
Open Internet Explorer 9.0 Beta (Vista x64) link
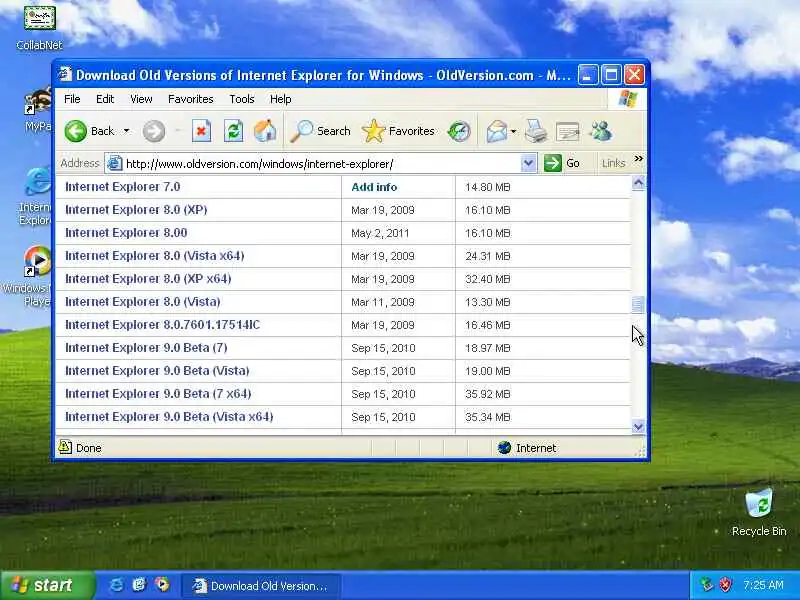[x=169, y=416]
